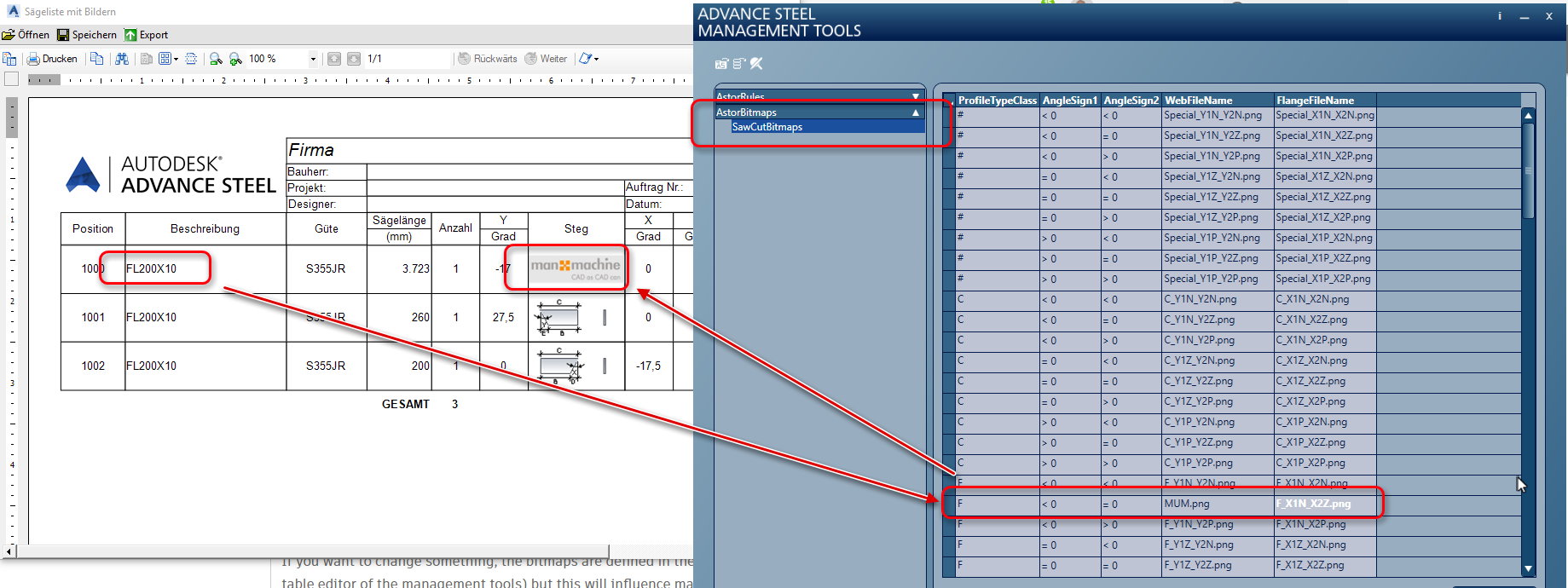Click Position 1002 cell in the report
The image size is (1568, 588).
[93, 366]
